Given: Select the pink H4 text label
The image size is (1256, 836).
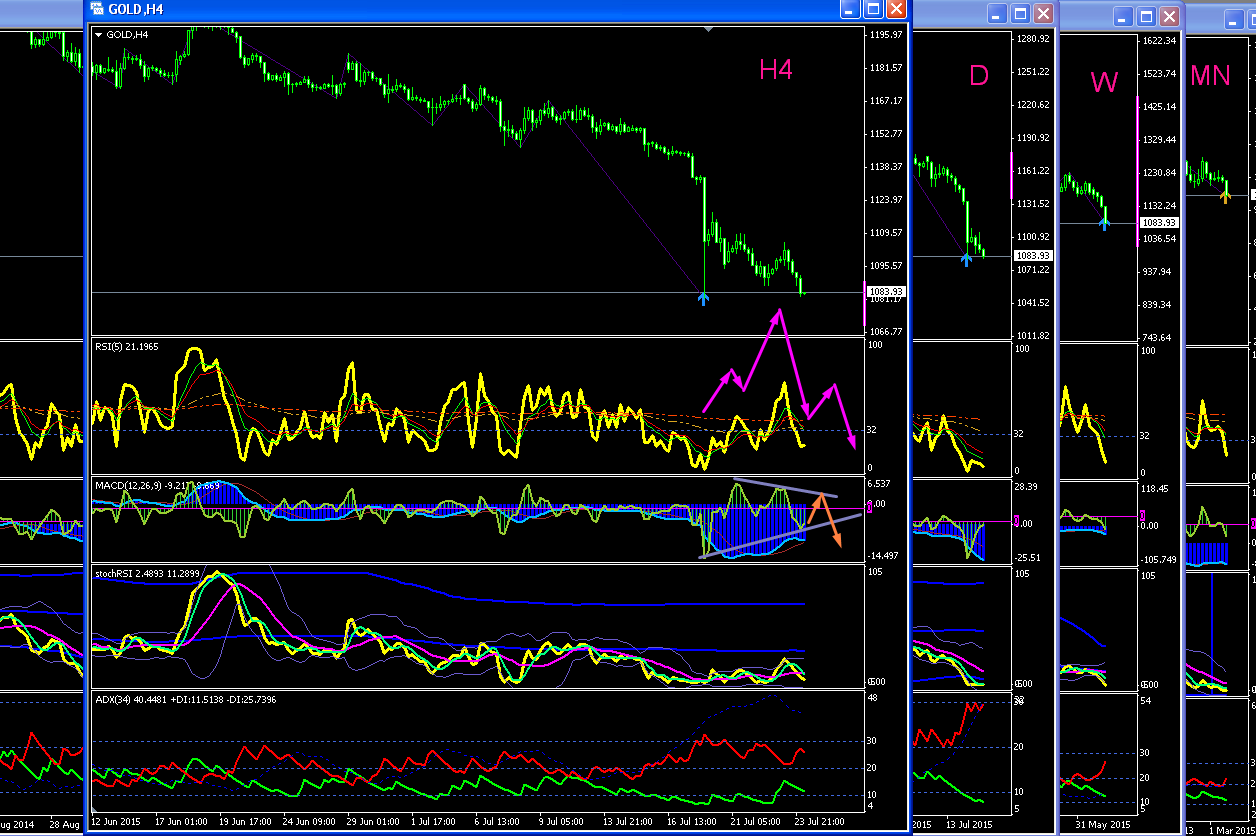Looking at the screenshot, I should point(776,69).
